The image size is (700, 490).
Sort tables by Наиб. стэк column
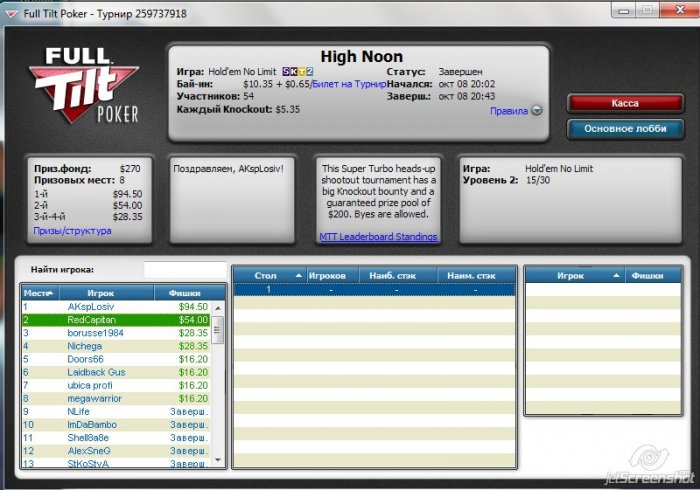397,276
